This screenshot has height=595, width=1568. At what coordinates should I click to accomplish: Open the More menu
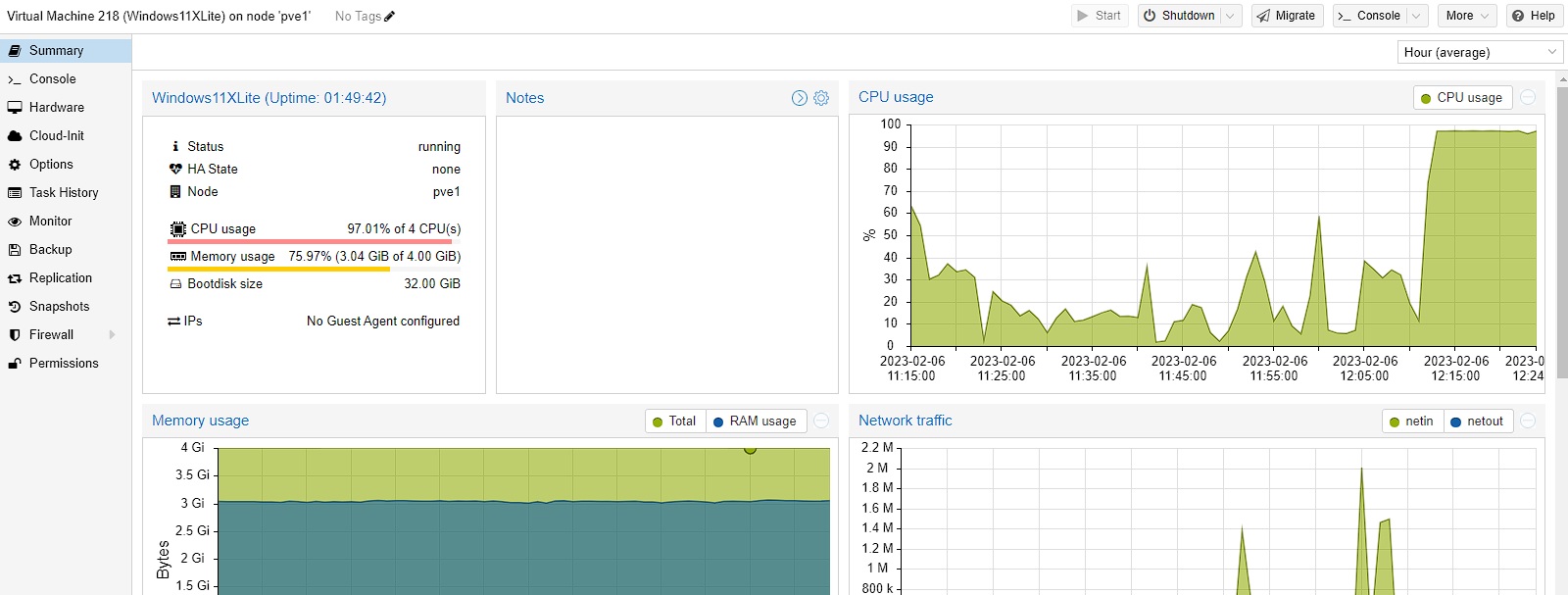(x=1466, y=16)
